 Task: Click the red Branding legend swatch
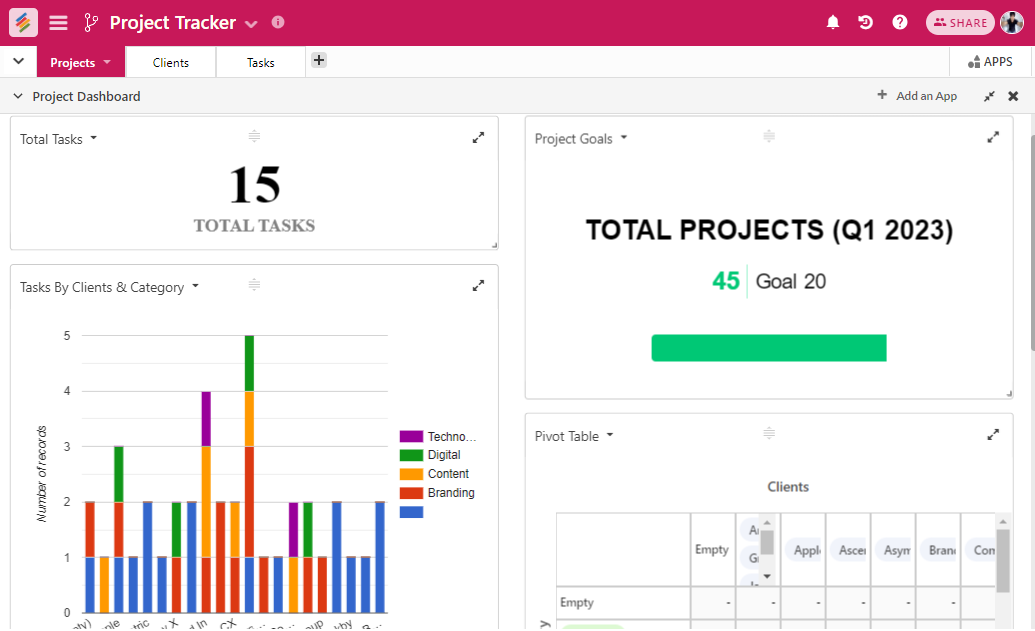click(411, 493)
